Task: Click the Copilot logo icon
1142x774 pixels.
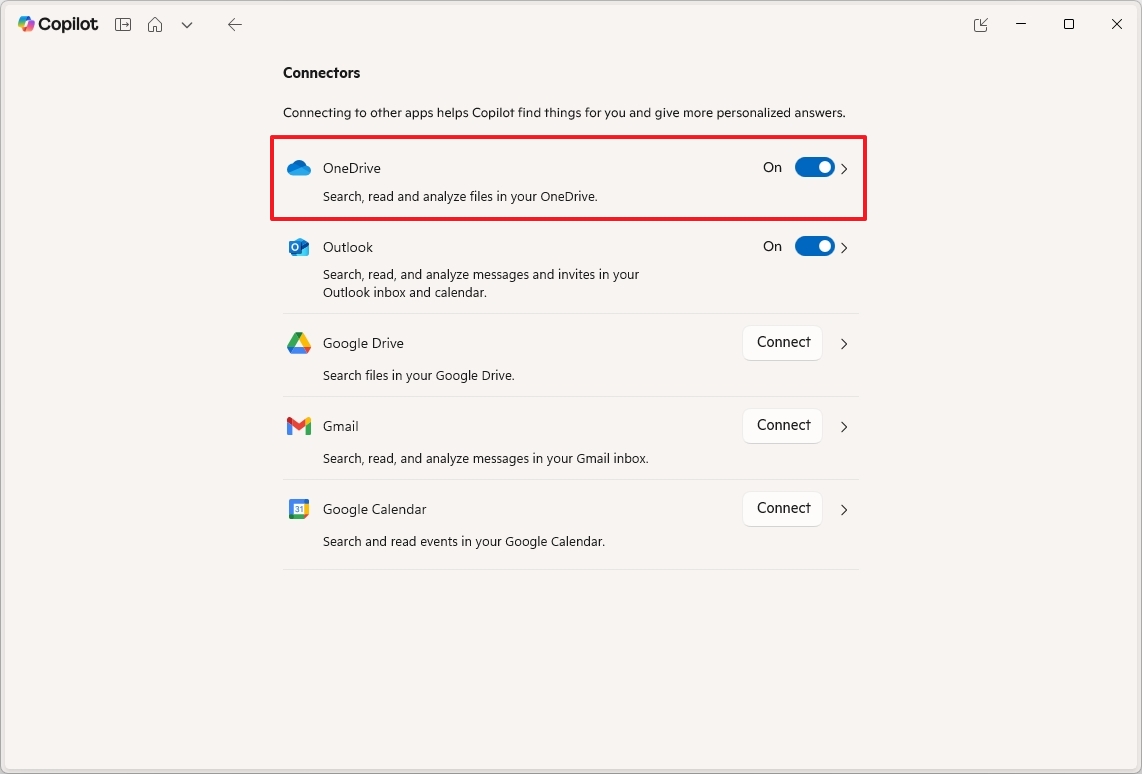Action: tap(27, 24)
